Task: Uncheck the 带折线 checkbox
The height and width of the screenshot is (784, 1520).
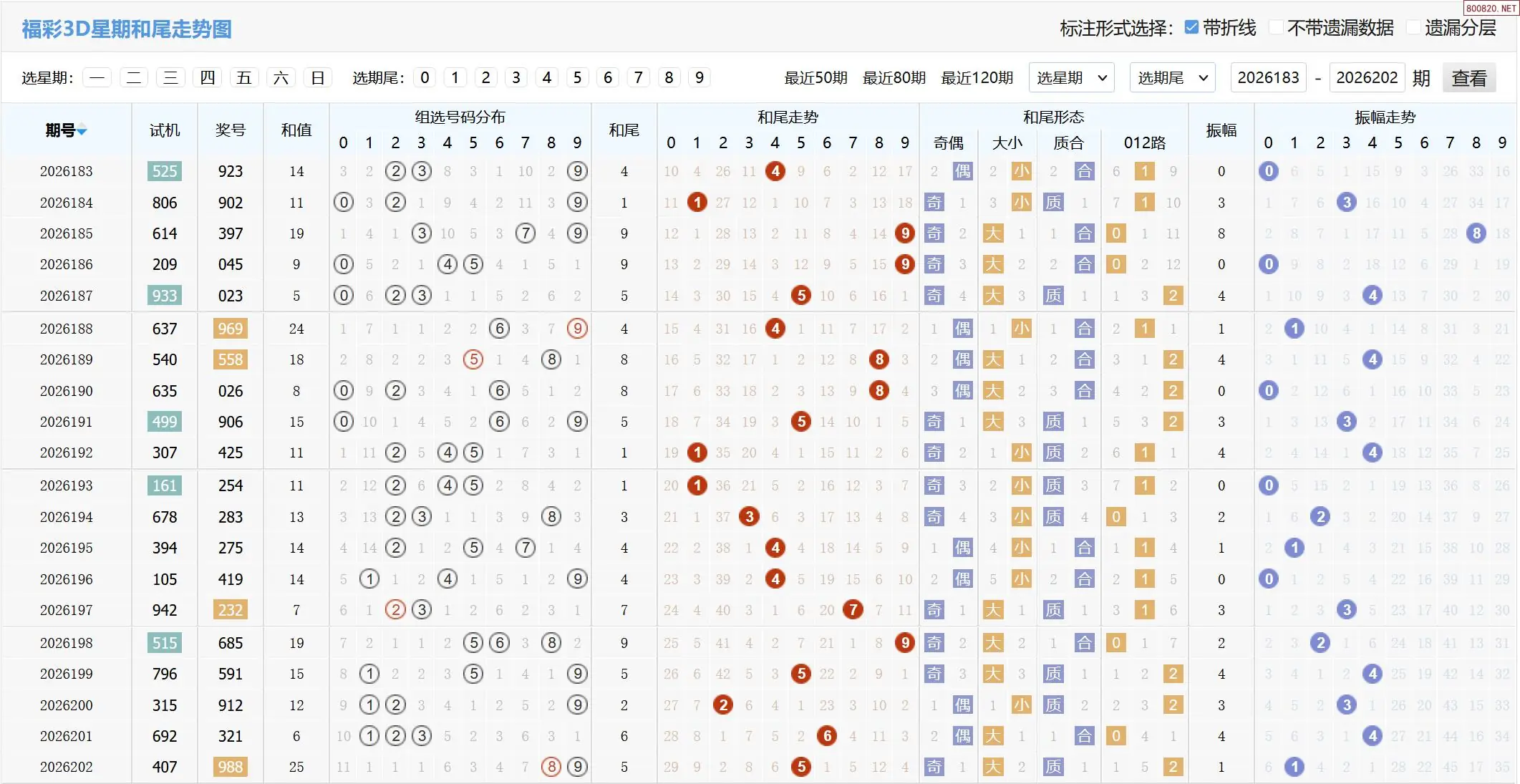Action: [1191, 27]
